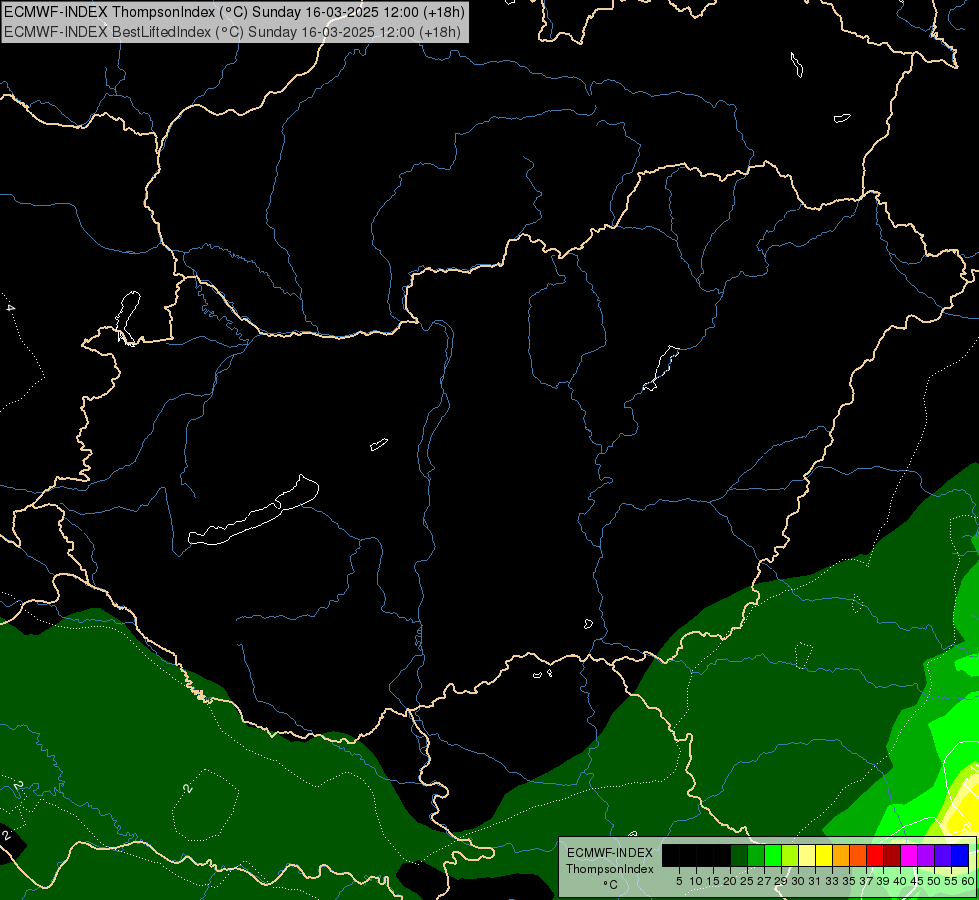Click legend tick value '27'

pos(764,881)
